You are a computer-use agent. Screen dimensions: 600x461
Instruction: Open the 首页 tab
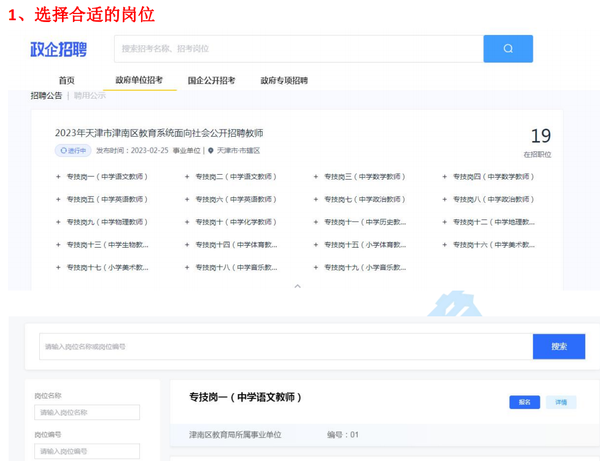pos(67,80)
